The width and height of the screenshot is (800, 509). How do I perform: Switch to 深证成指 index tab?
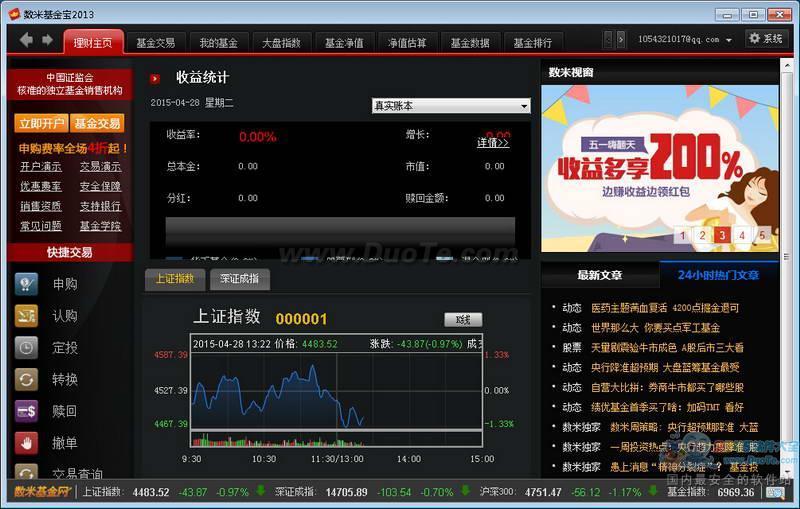239,279
